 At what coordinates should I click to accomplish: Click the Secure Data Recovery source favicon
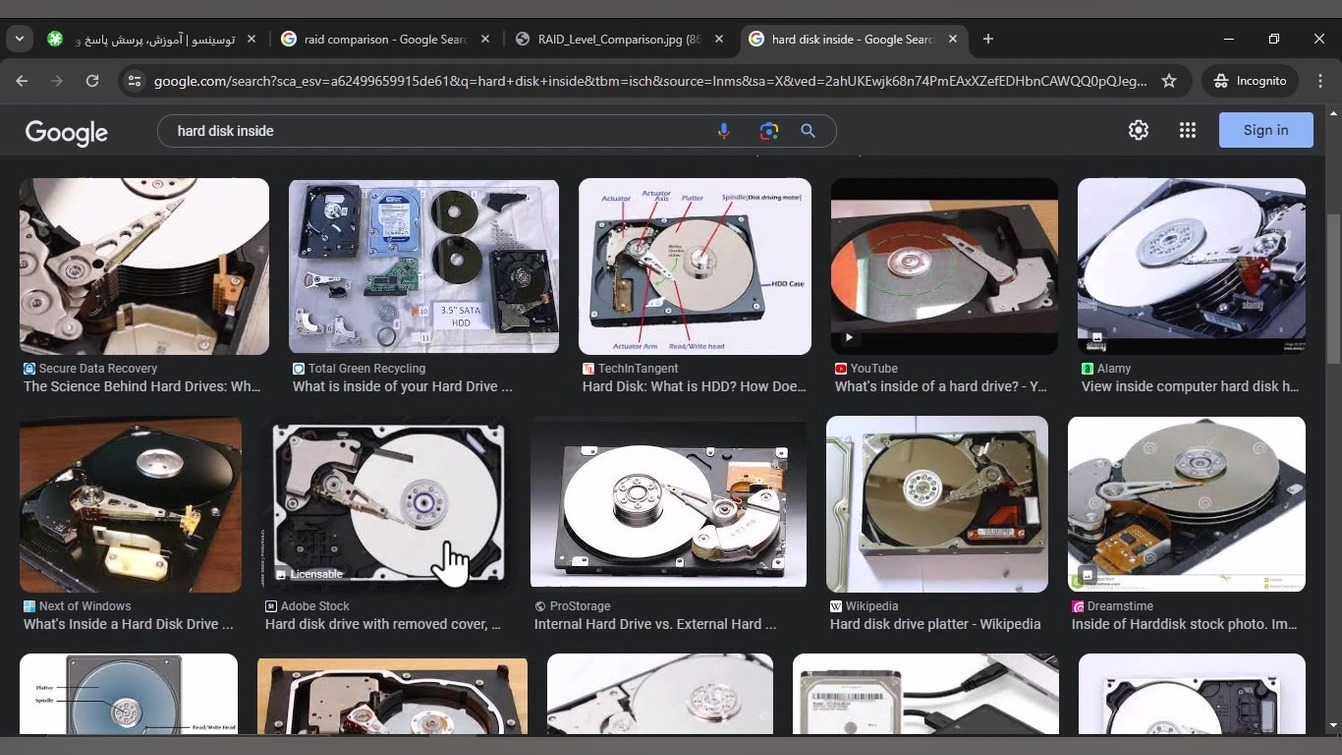tap(29, 369)
